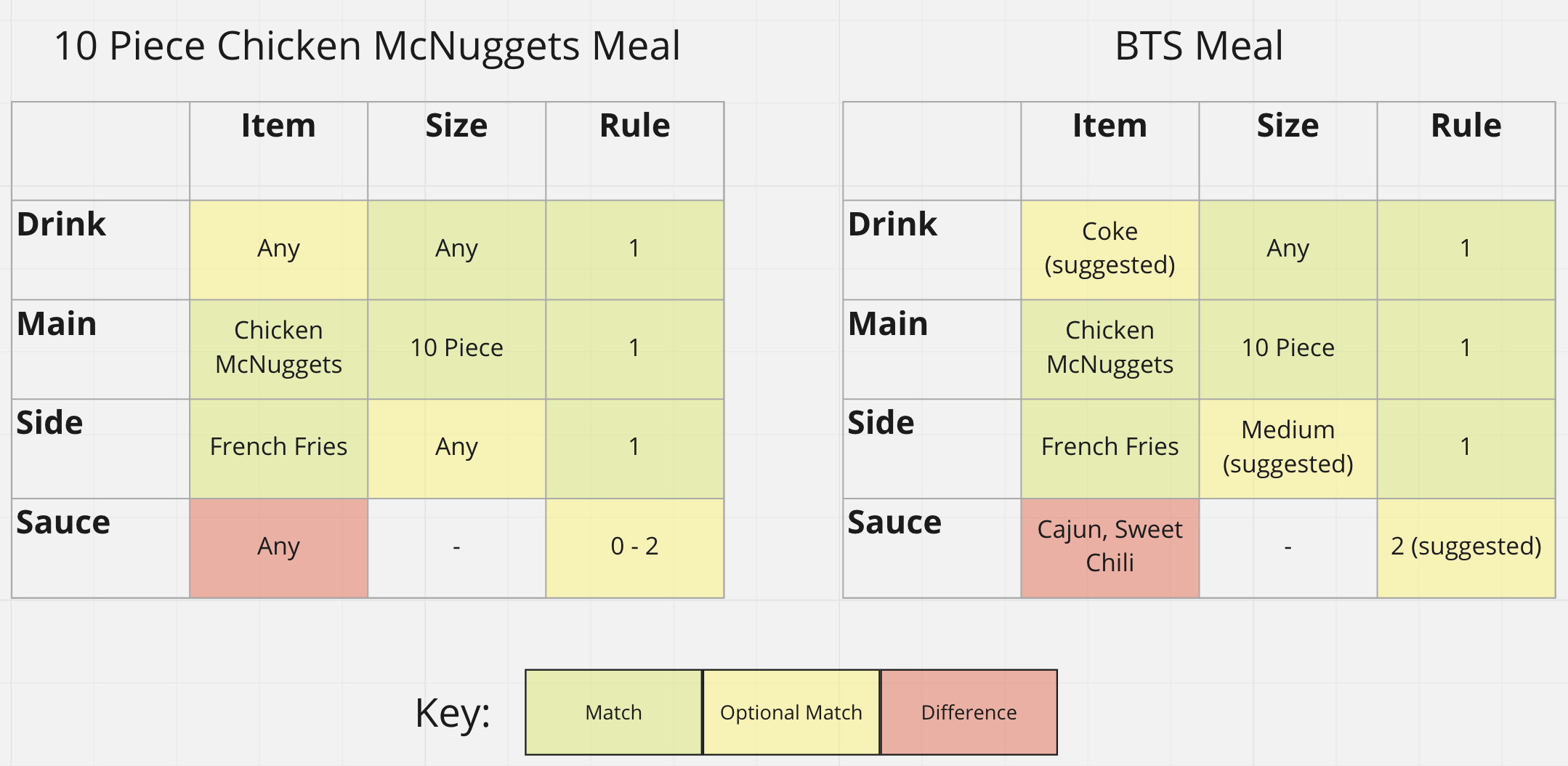The width and height of the screenshot is (1568, 766).
Task: Select the "Coke (suggested)" cell
Action: click(x=1110, y=249)
